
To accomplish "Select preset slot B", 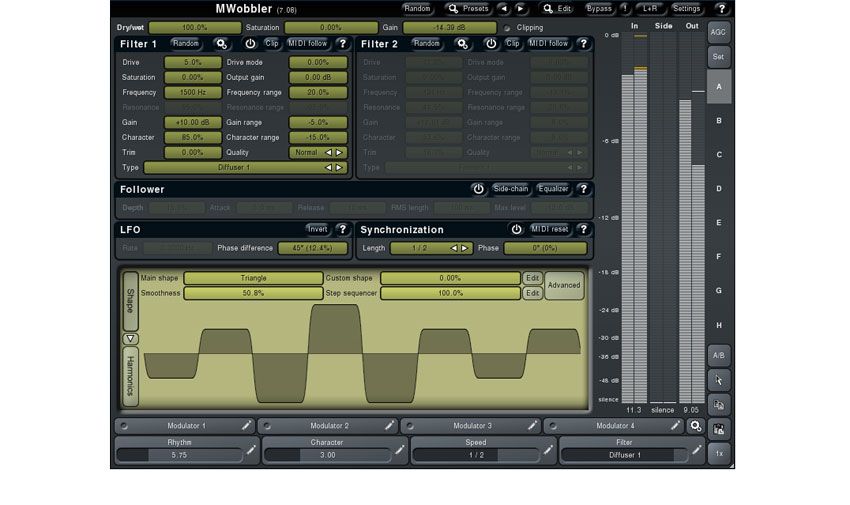I will coord(719,120).
